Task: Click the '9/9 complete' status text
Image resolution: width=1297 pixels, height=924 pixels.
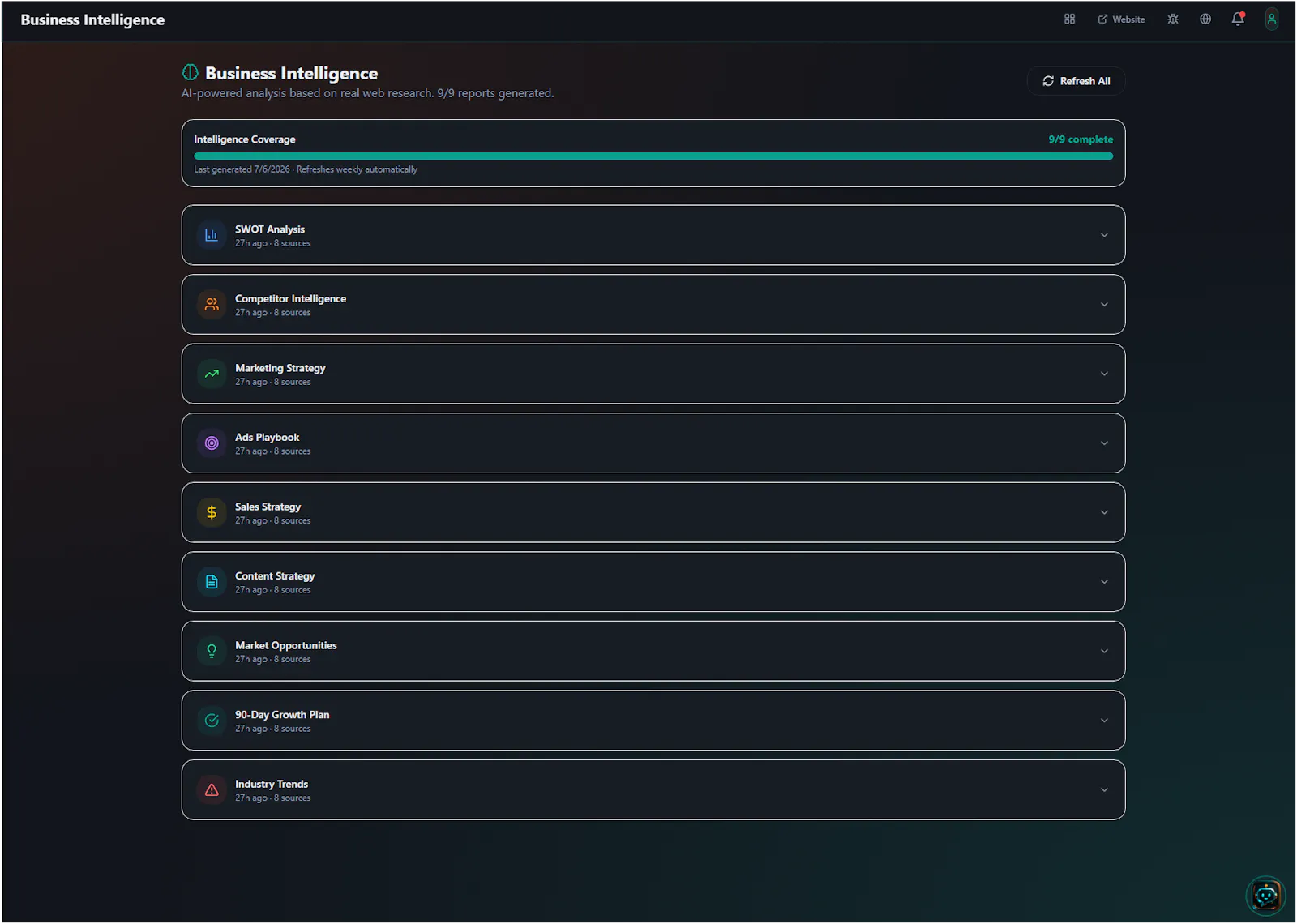Action: point(1081,139)
